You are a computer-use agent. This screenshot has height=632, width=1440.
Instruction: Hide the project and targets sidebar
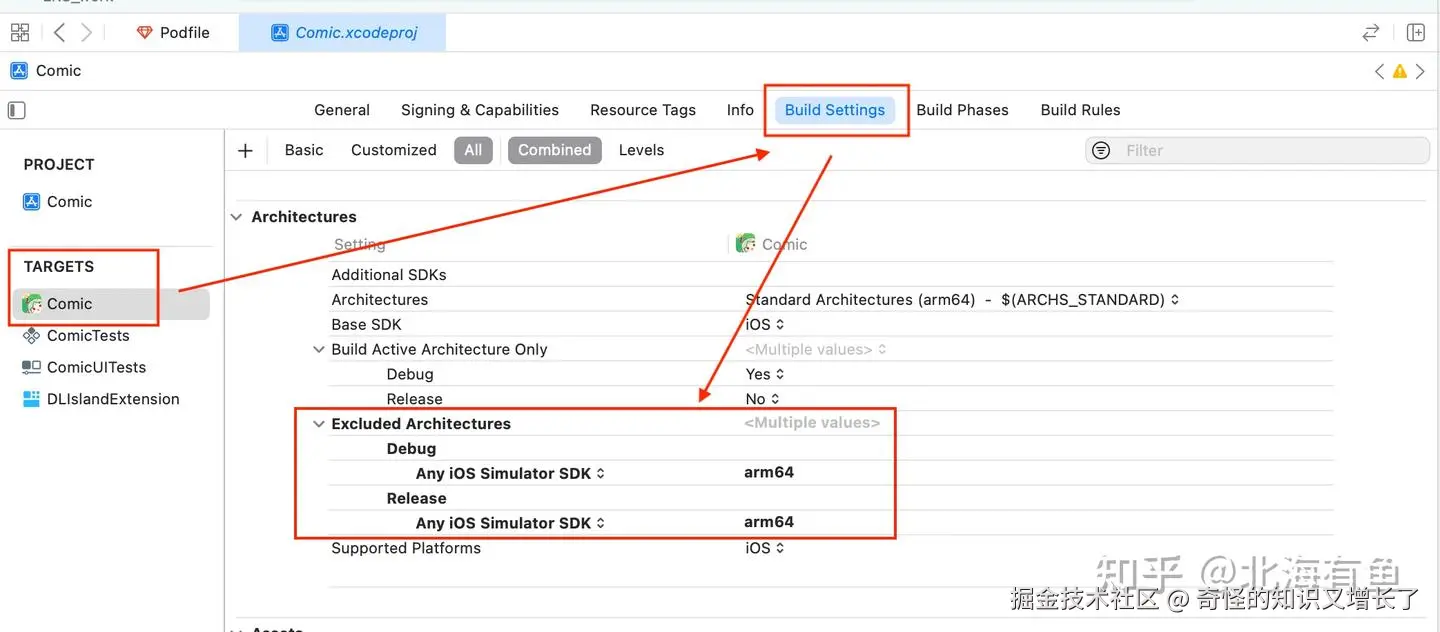coord(17,110)
